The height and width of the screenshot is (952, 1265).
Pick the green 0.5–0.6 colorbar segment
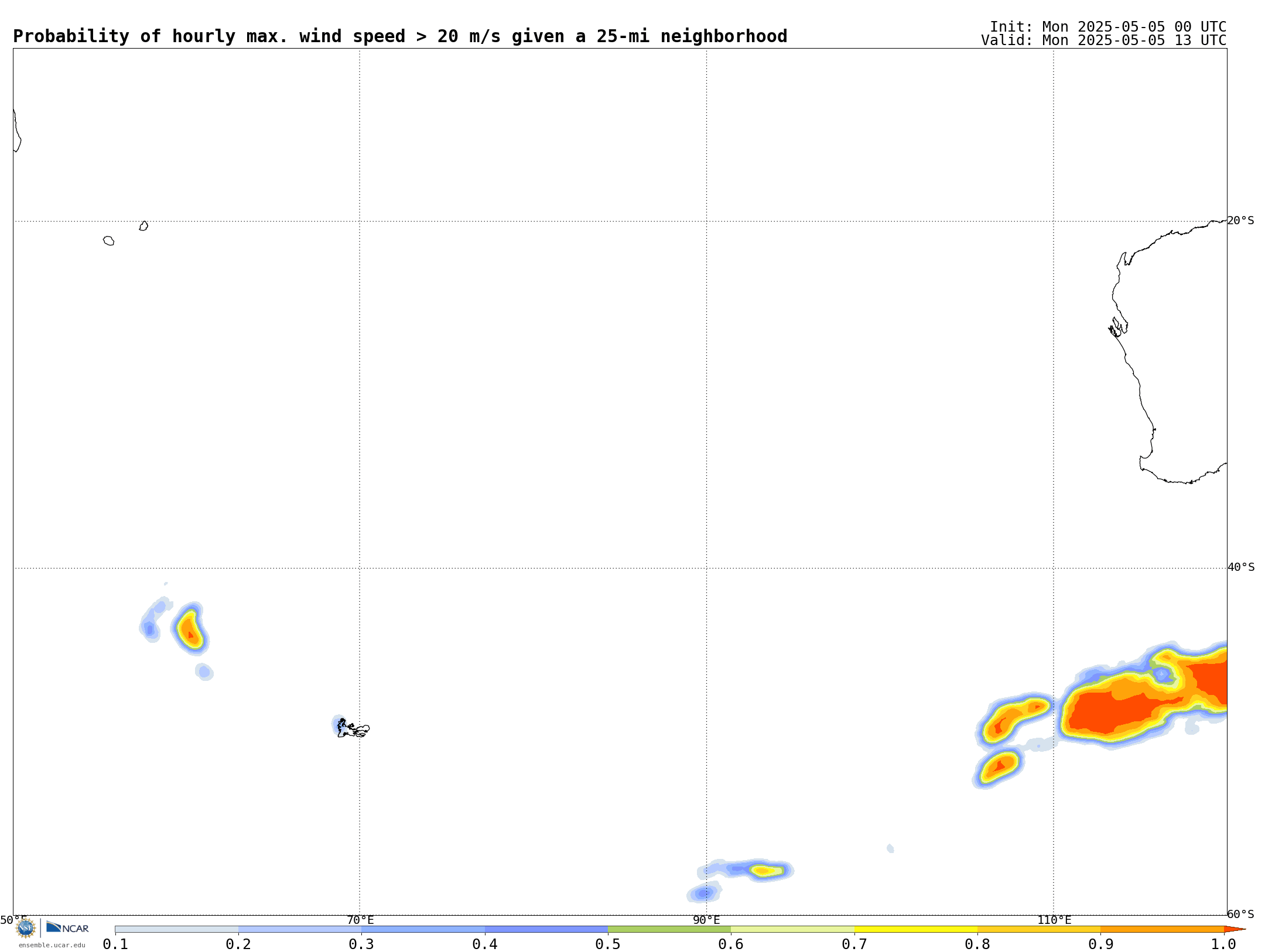[669, 929]
